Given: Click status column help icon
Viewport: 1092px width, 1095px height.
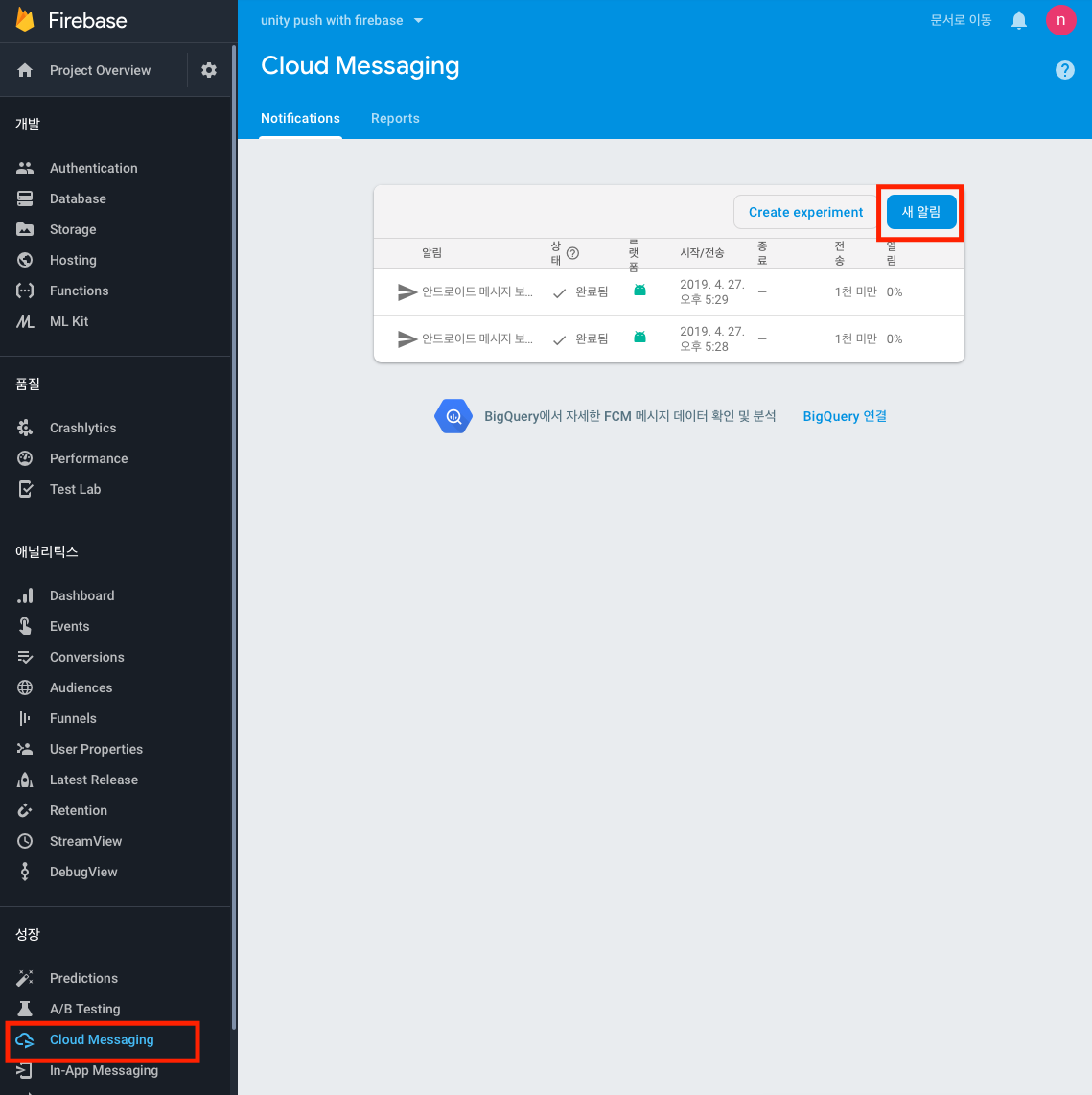Looking at the screenshot, I should [x=572, y=253].
